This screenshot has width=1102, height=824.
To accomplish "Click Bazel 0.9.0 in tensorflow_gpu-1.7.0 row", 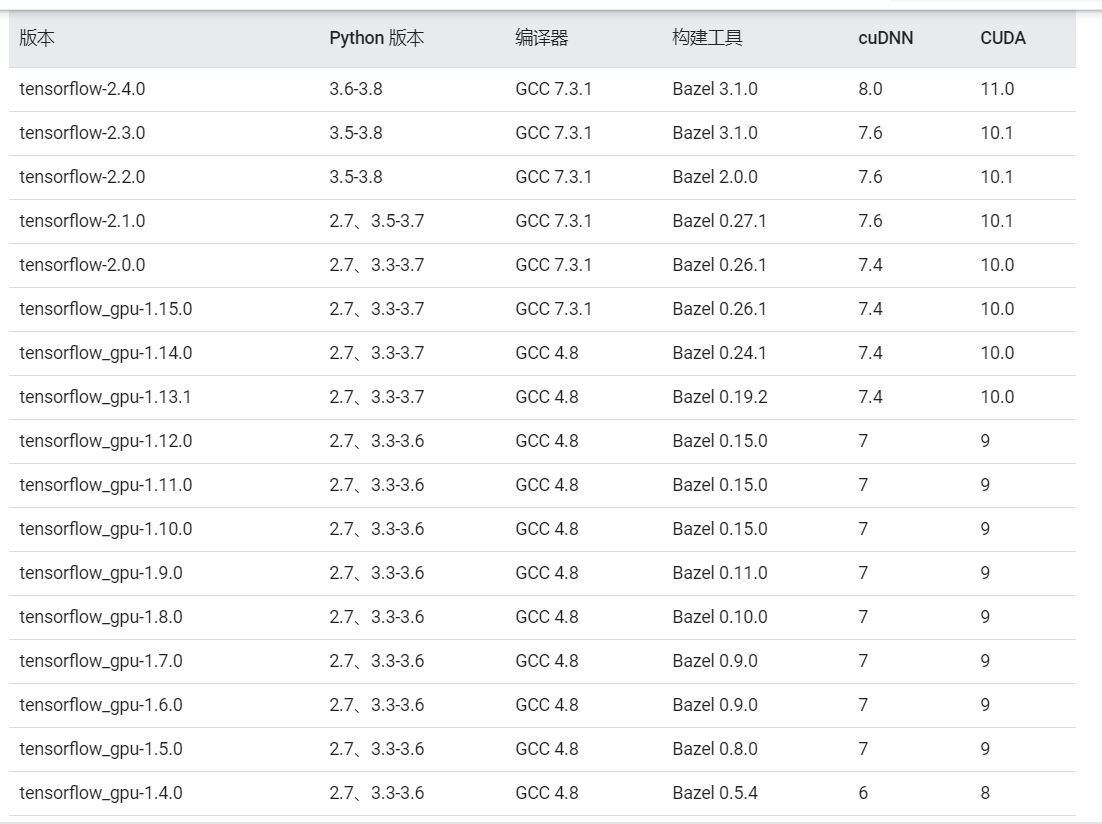I will coord(715,661).
